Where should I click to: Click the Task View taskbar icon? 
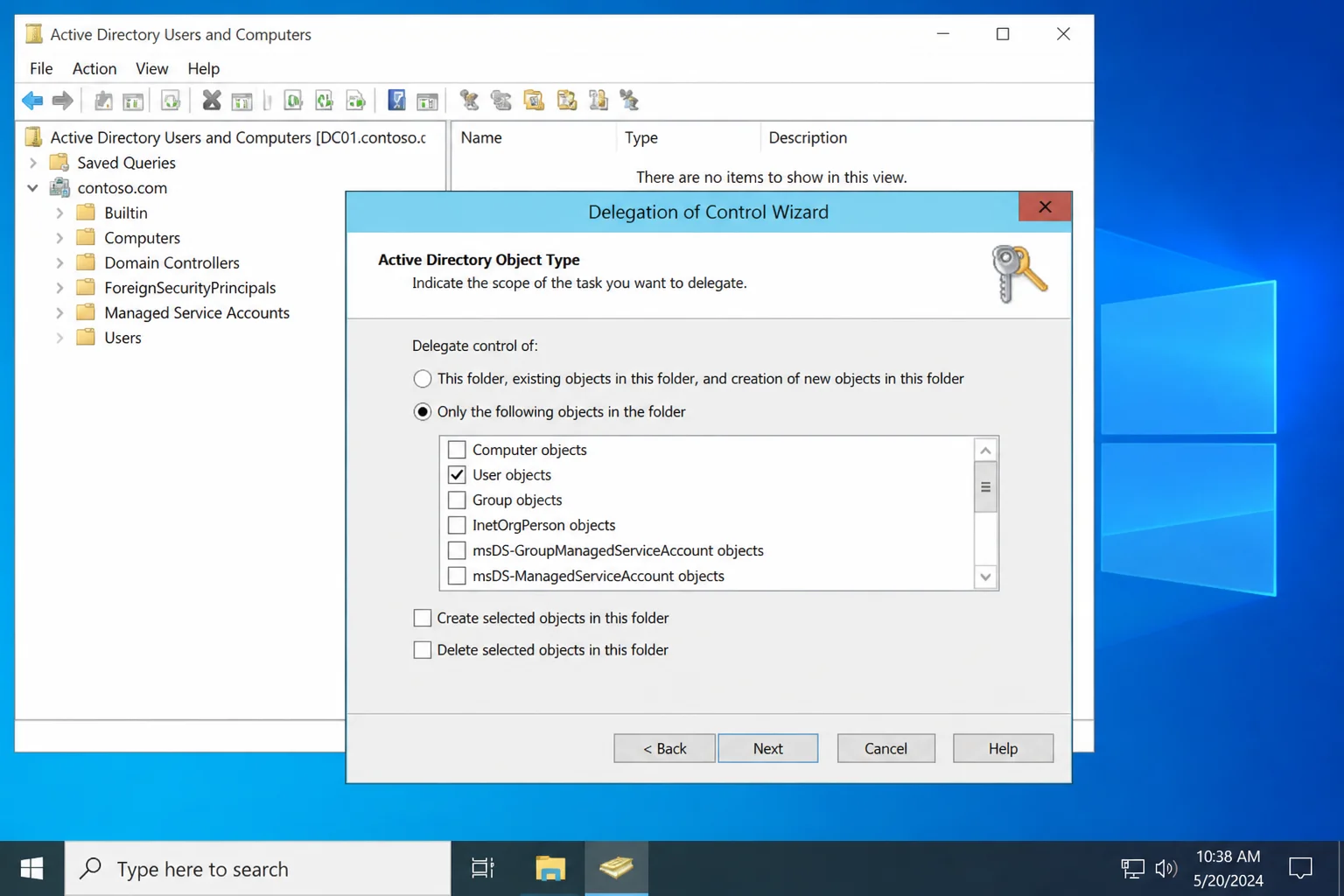pos(483,868)
